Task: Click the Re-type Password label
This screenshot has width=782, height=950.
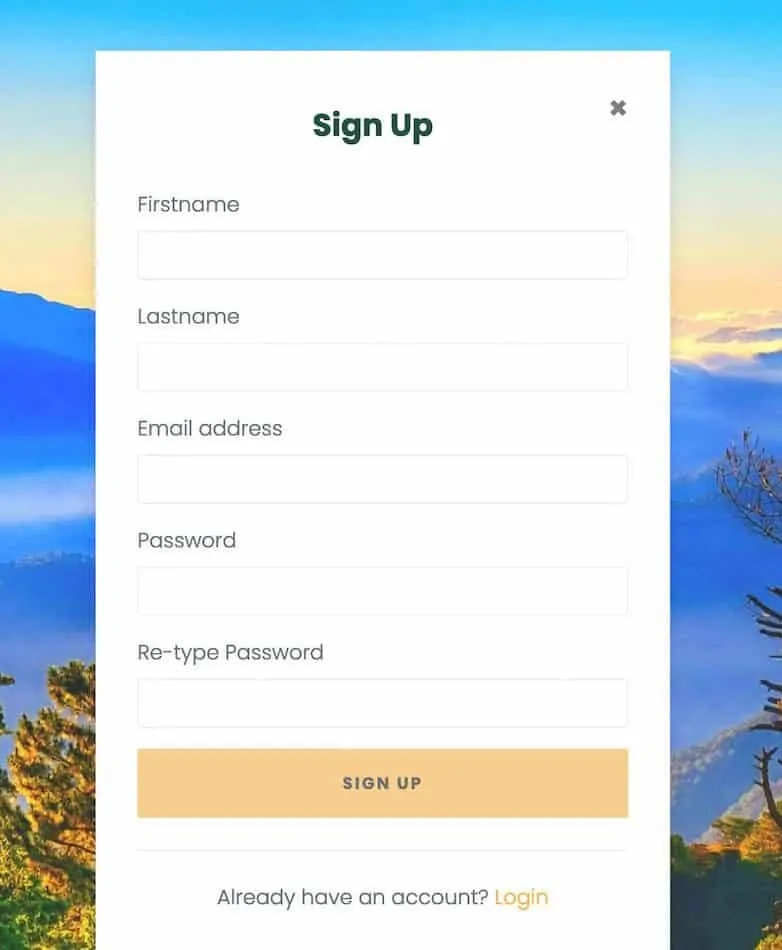Action: 230,653
